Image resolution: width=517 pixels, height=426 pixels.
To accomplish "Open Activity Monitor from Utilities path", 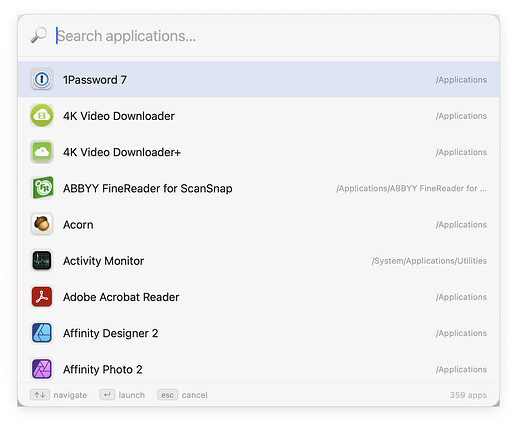I will click(258, 260).
